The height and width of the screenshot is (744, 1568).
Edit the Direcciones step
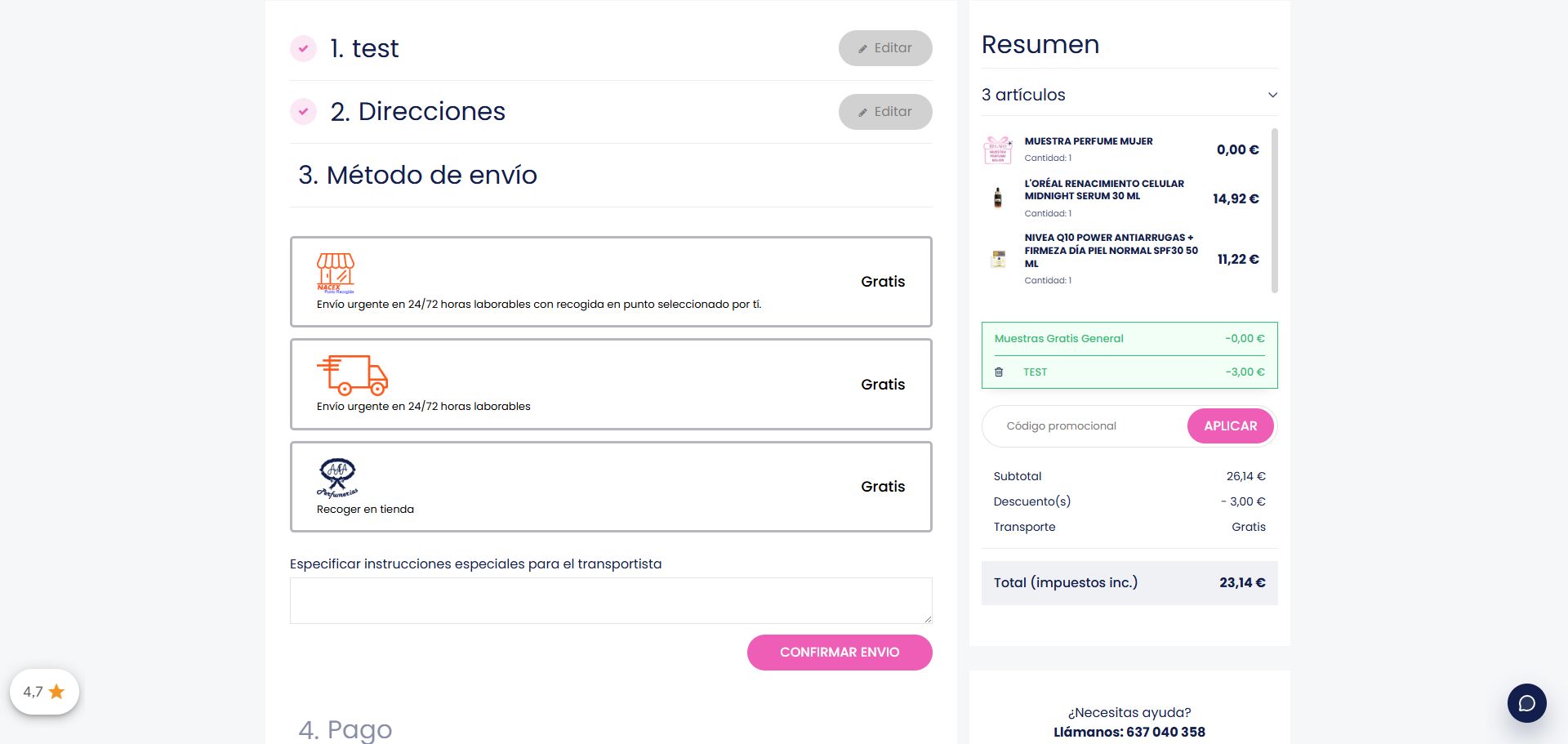point(884,112)
